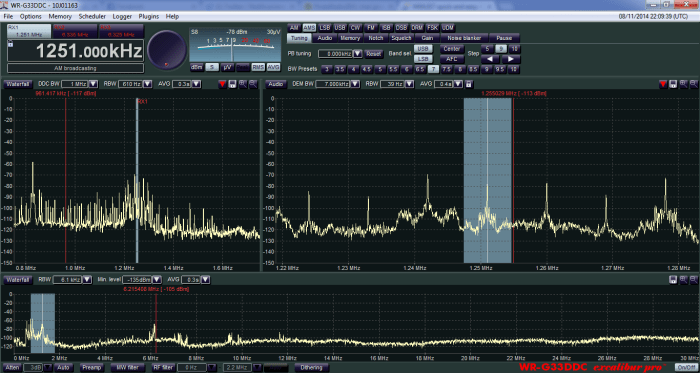Open the Scheduler menu
Image resolution: width=700 pixels, height=373 pixels.
(x=92, y=17)
